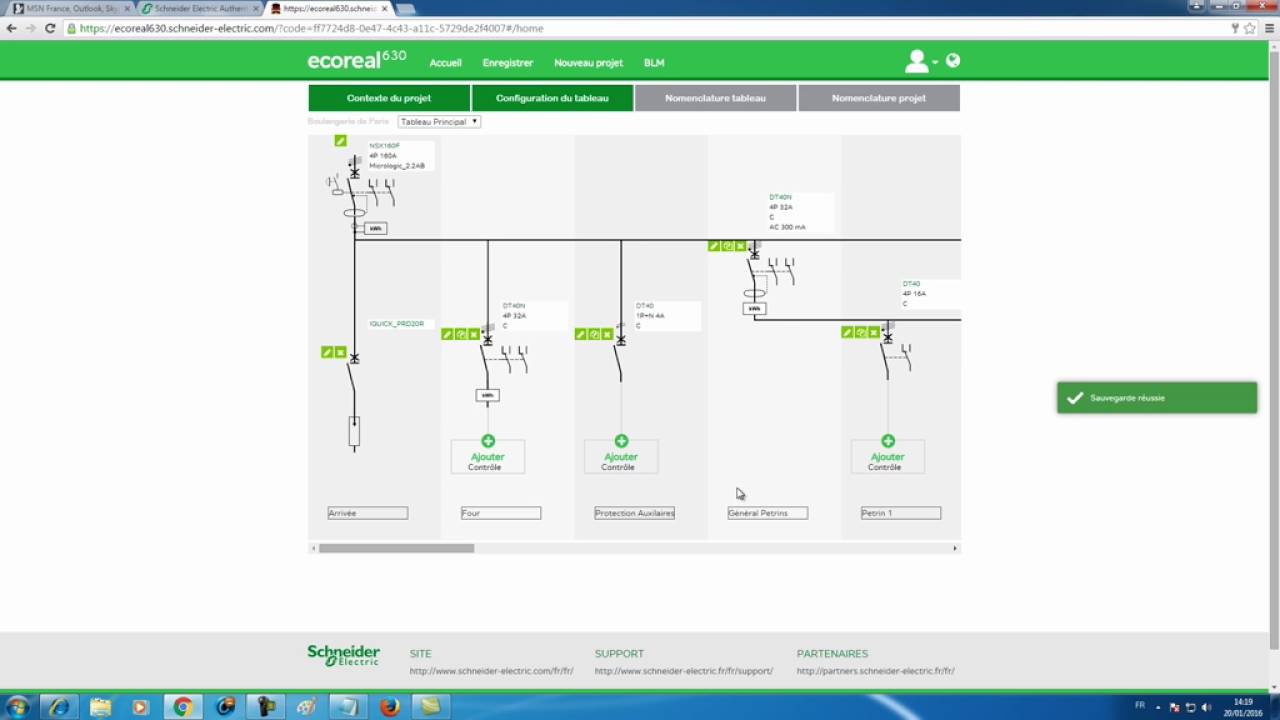Screen dimensions: 1280x720
Task: Delete the Four feeder breaker with X icon
Action: coord(473,334)
